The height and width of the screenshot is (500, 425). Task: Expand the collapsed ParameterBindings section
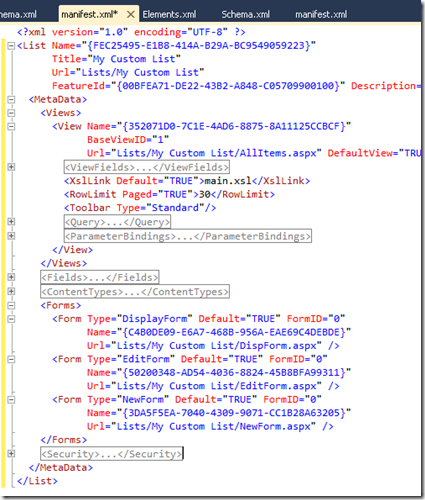pyautogui.click(x=11, y=236)
